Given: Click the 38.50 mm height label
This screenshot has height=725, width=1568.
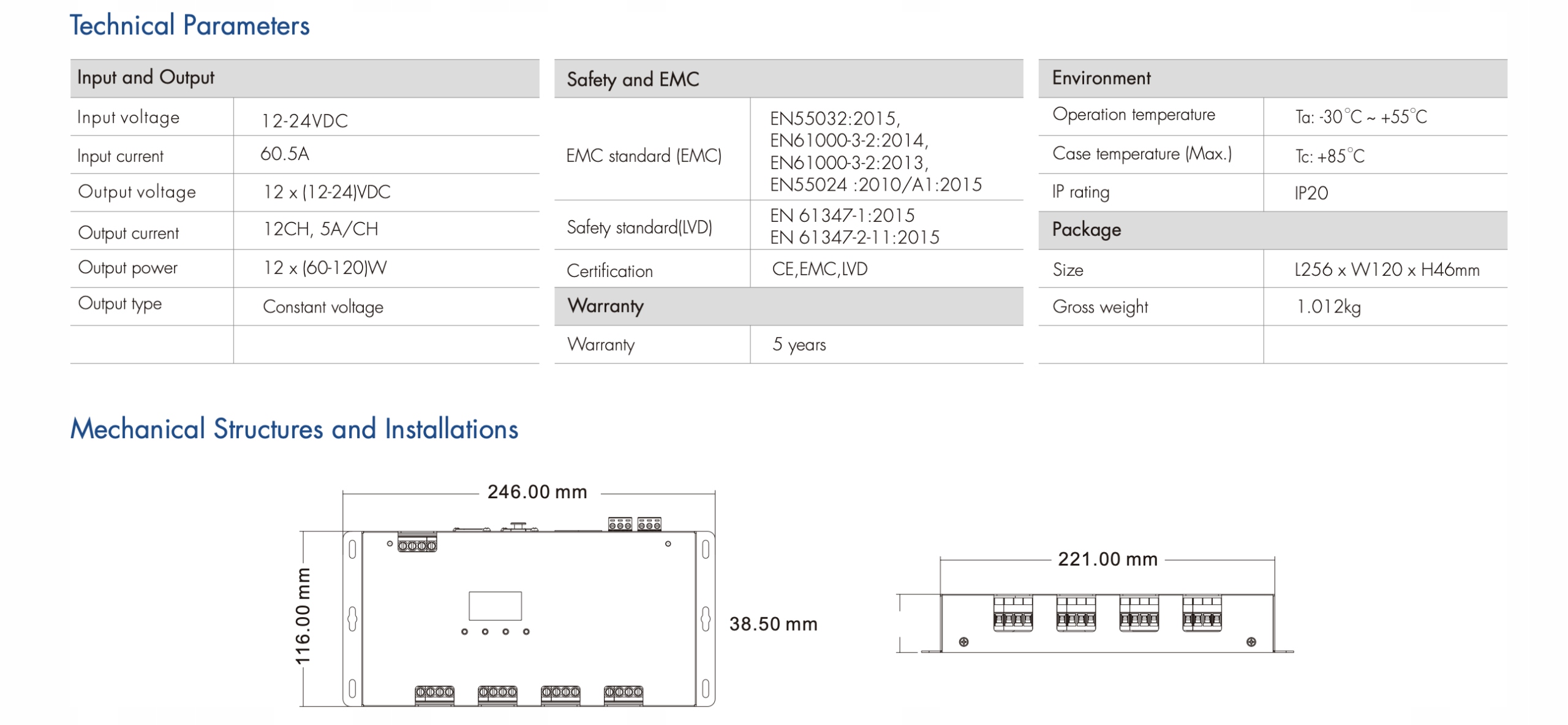Looking at the screenshot, I should [773, 624].
